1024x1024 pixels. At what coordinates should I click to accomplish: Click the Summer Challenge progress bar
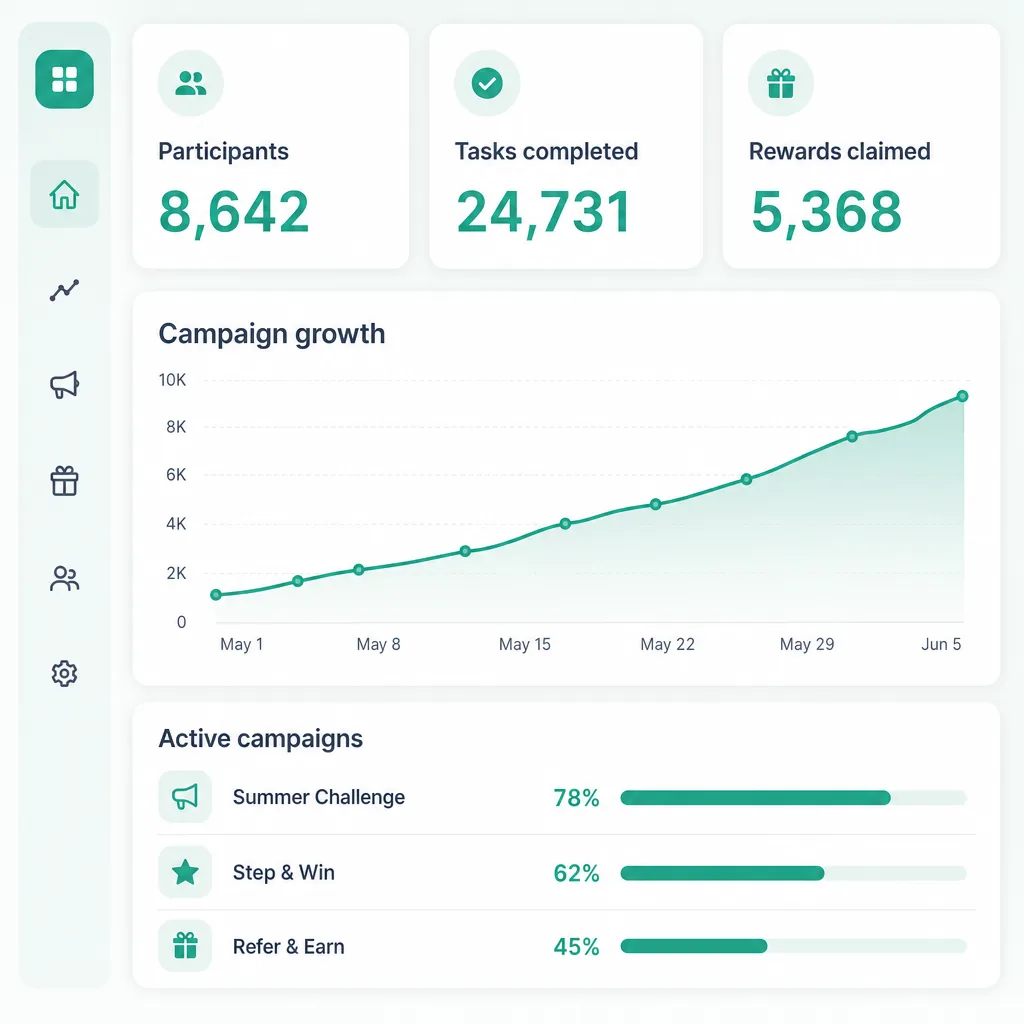(793, 797)
